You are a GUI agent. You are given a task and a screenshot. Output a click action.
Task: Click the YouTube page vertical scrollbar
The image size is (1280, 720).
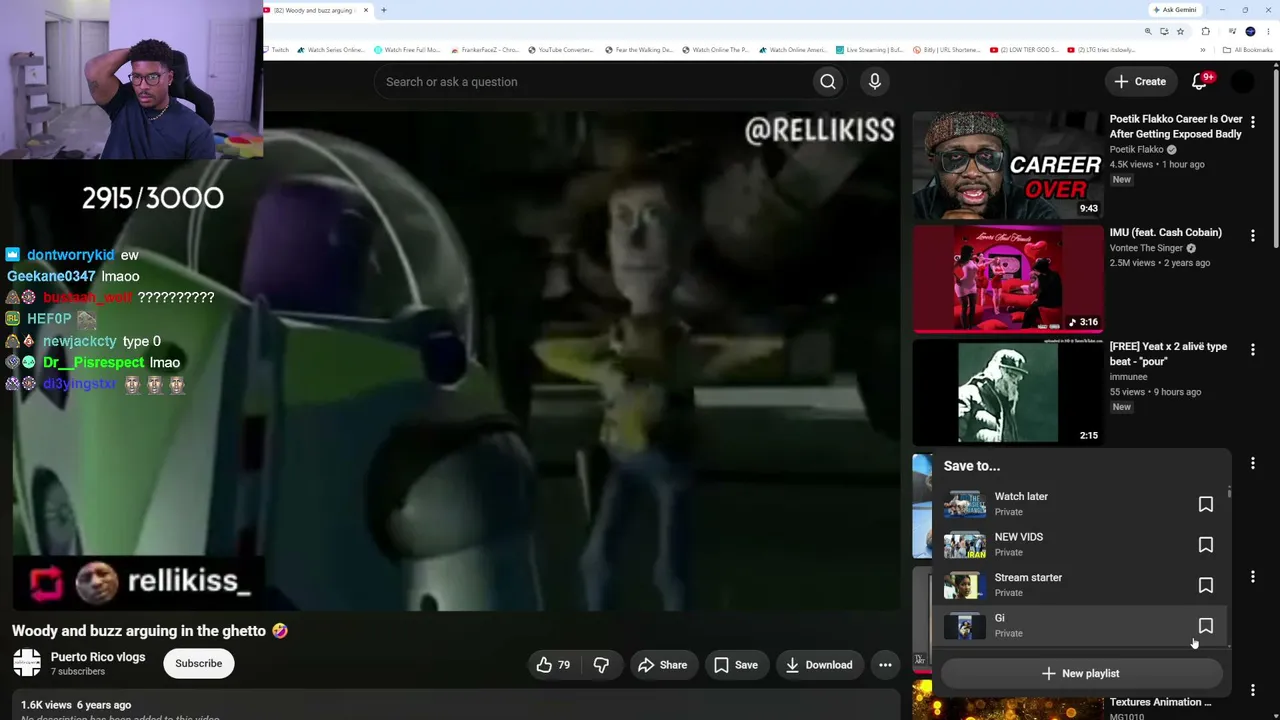(x=1276, y=158)
